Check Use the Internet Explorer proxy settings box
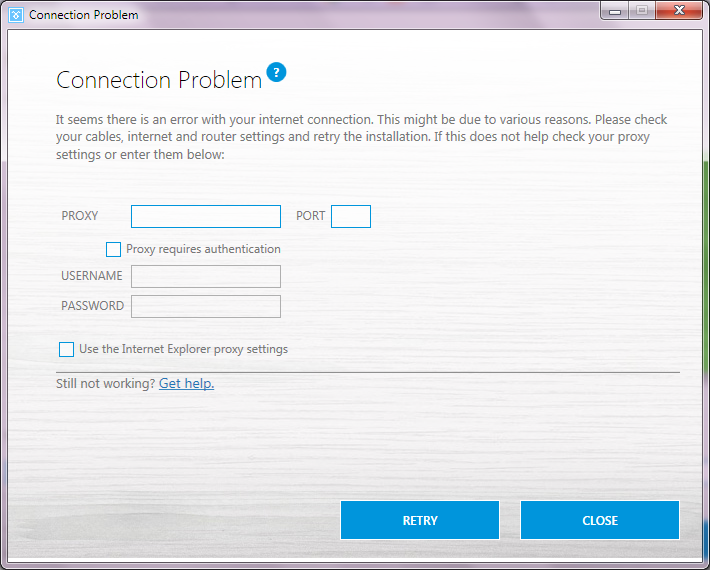This screenshot has width=710, height=570. pos(67,350)
